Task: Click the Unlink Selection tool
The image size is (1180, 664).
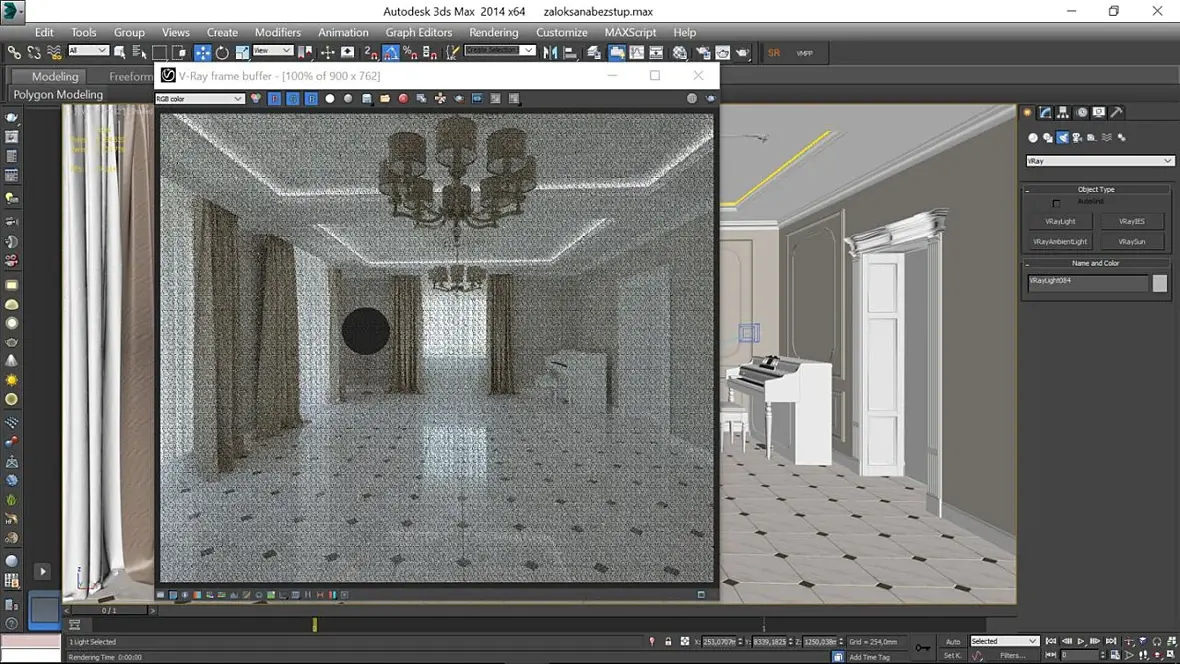Action: click(x=34, y=53)
